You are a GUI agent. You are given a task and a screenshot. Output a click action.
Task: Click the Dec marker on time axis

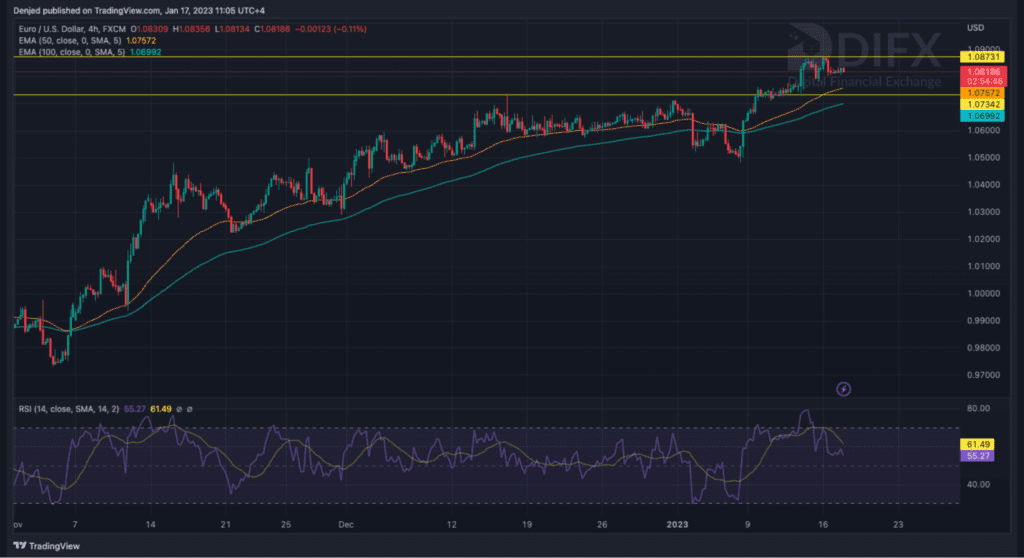tap(344, 523)
